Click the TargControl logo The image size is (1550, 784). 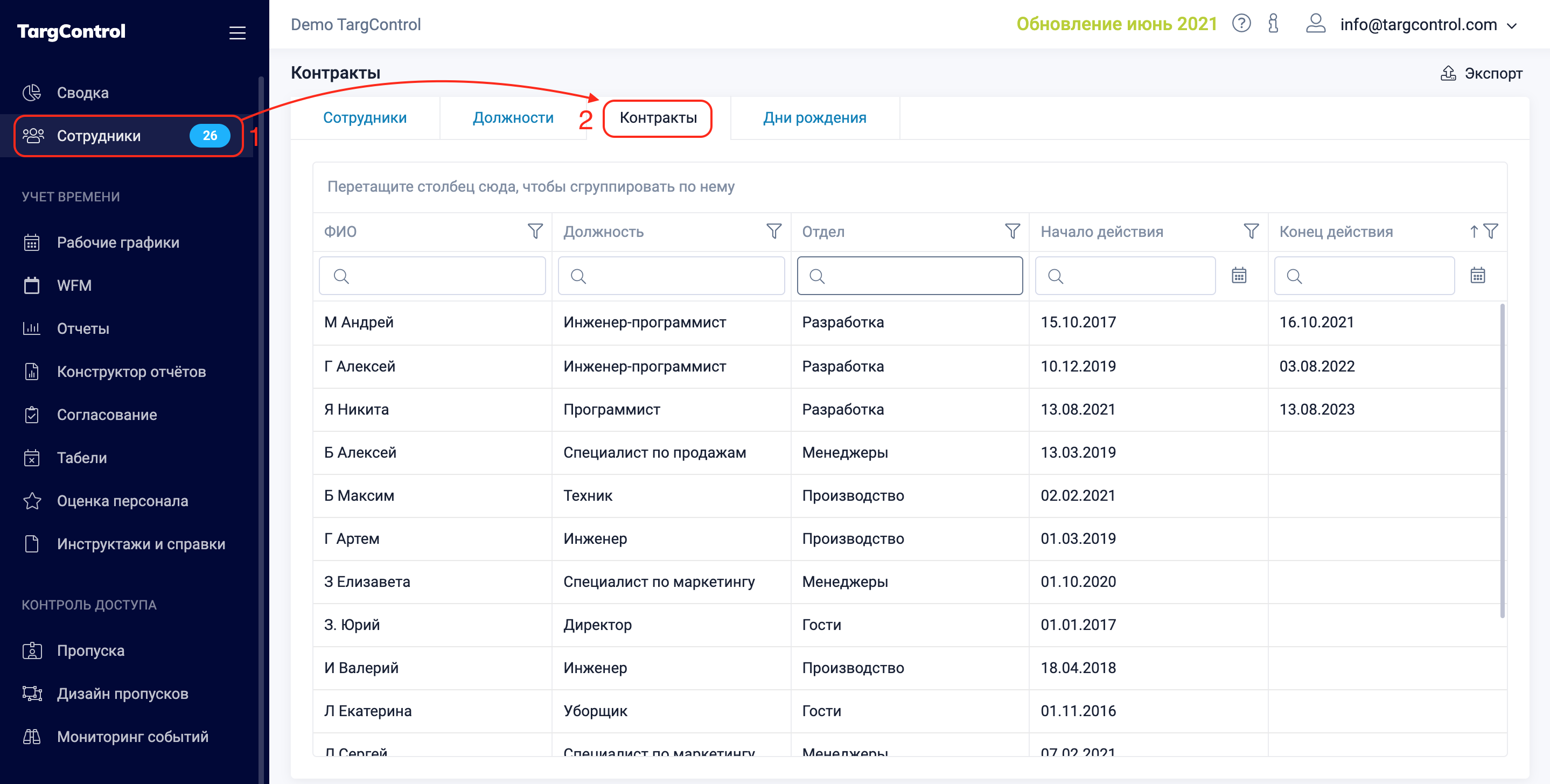71,31
